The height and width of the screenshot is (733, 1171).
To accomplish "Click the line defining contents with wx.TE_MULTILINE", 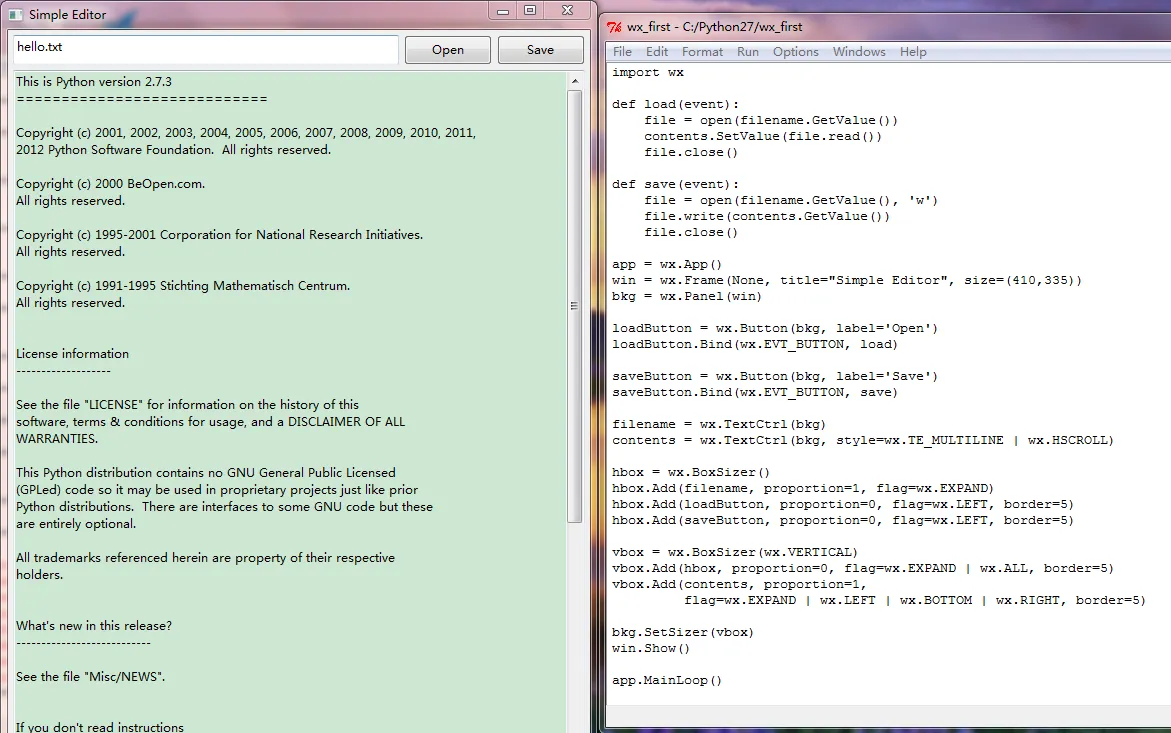I will 863,440.
